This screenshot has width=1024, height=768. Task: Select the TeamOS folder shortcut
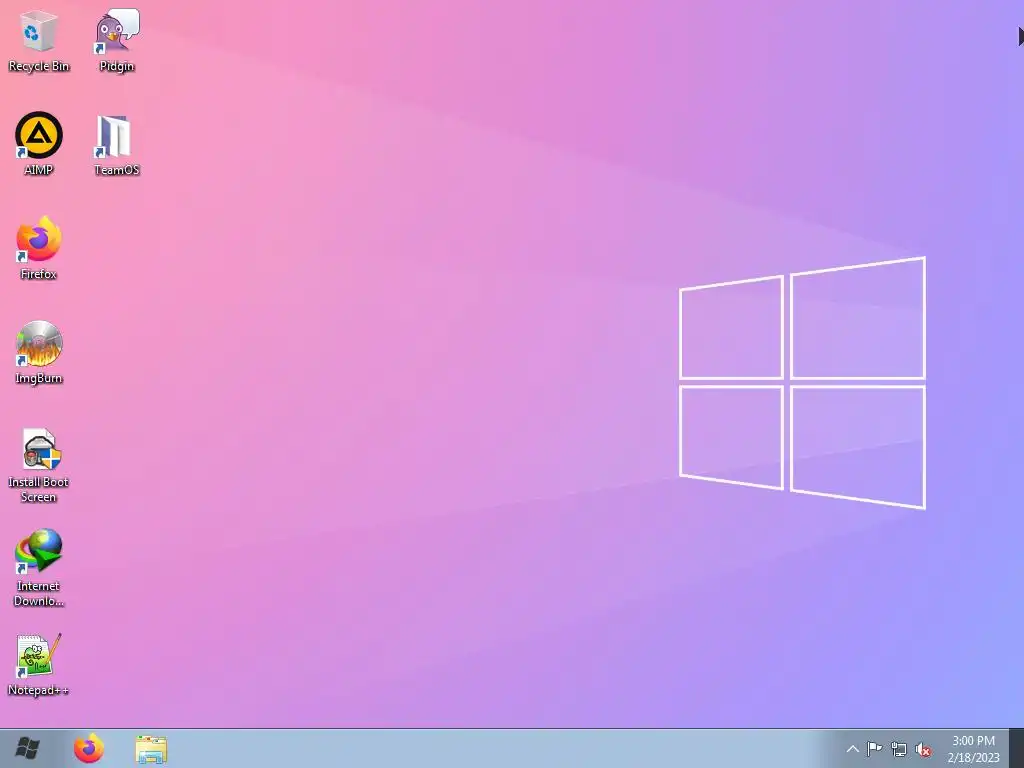(117, 144)
